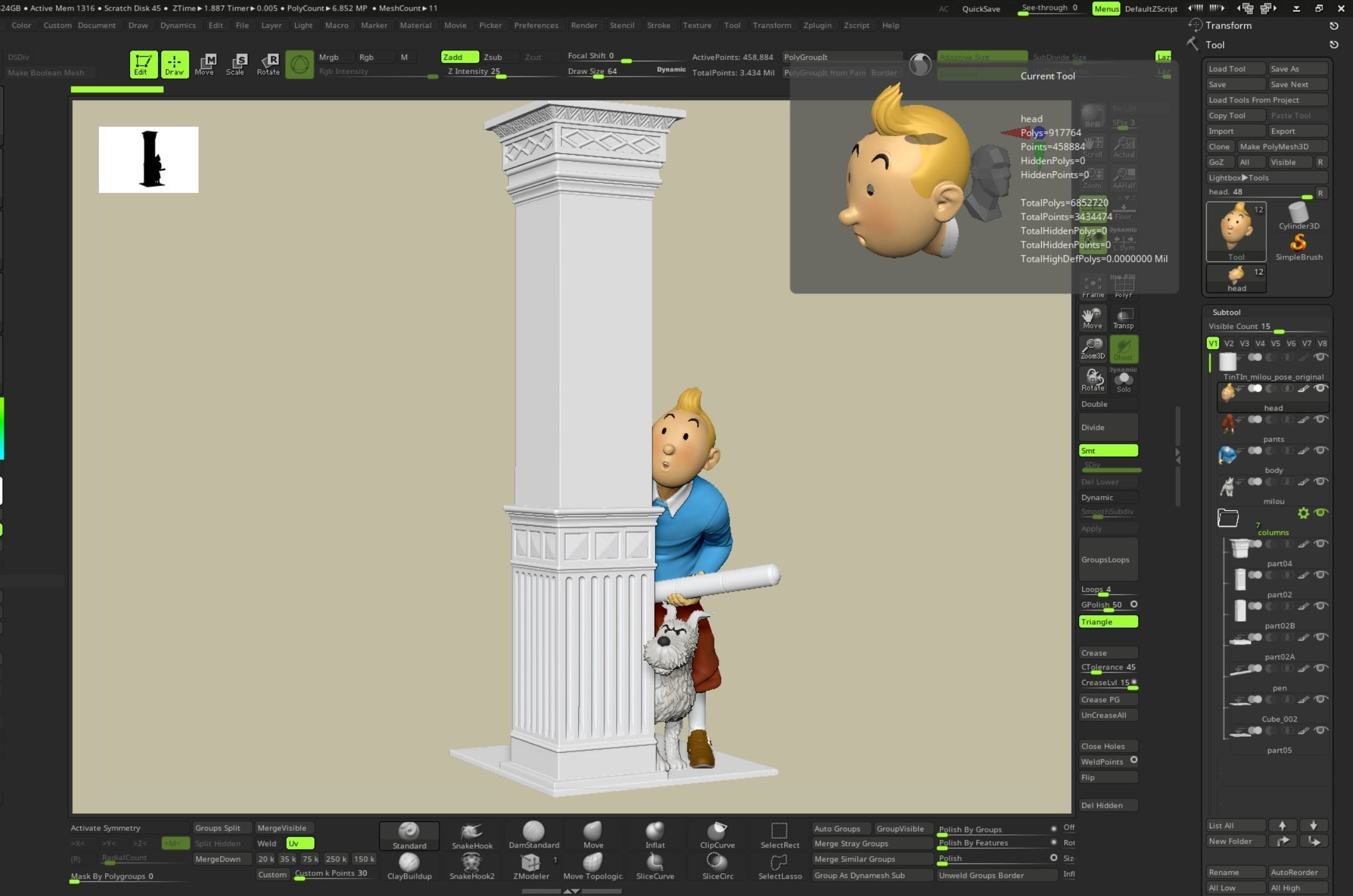Select the Scale transform tool

(x=235, y=64)
